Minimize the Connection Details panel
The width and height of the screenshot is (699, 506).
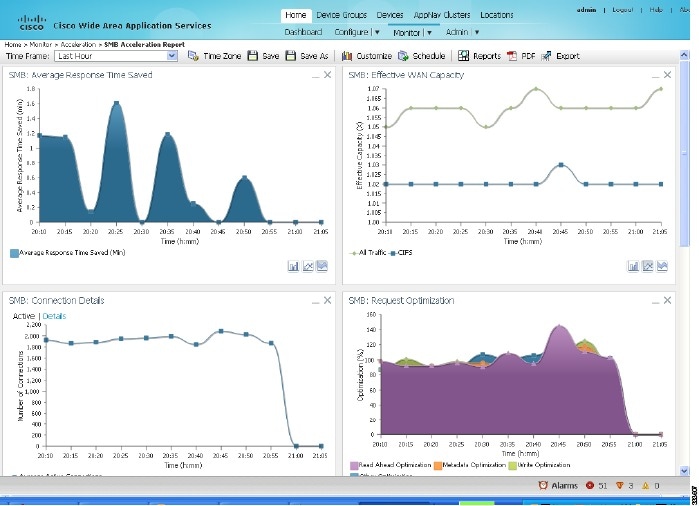[x=316, y=302]
